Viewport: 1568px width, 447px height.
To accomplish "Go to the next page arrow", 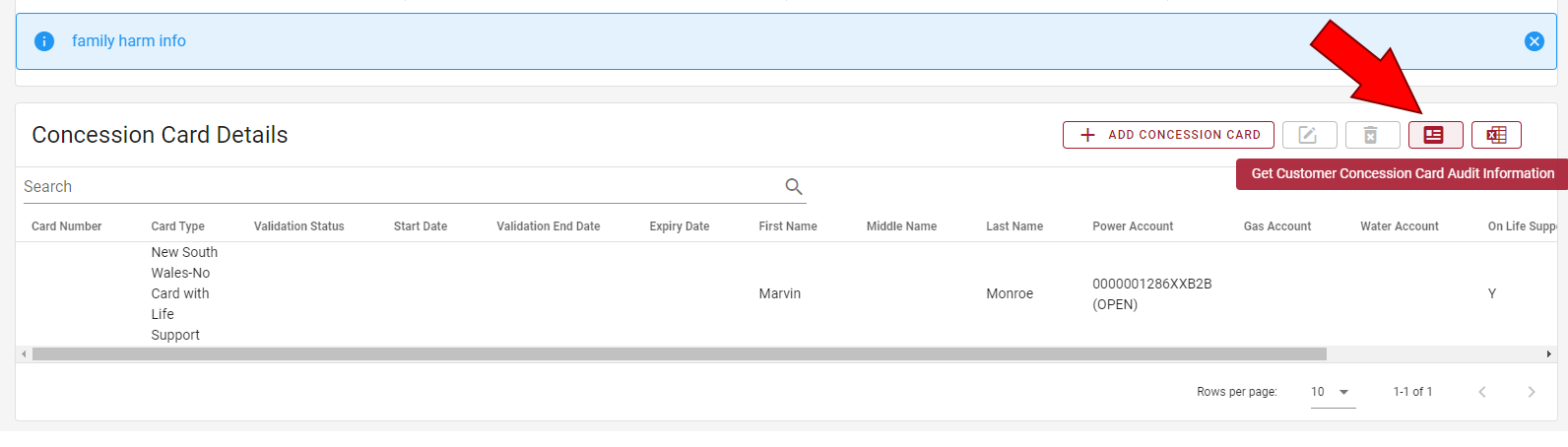I will (1531, 392).
